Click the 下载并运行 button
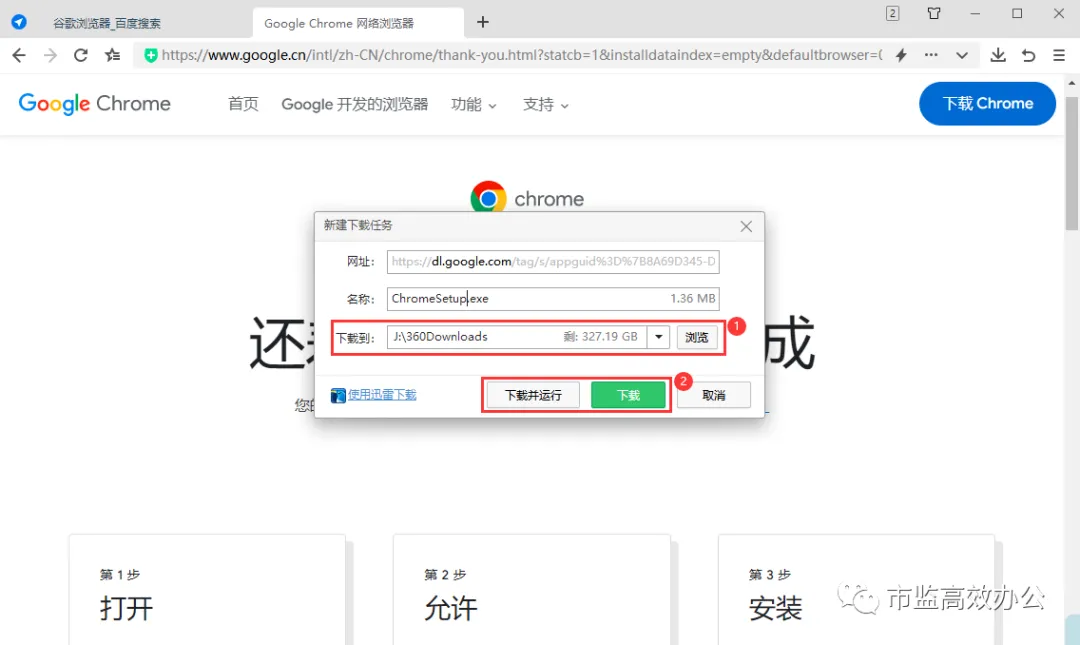 point(533,395)
